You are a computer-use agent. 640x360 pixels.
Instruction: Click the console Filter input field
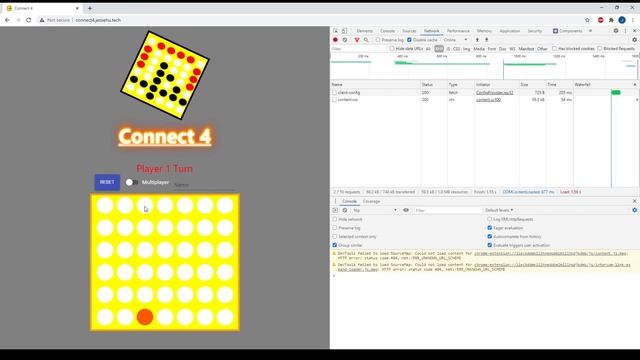pyautogui.click(x=447, y=210)
